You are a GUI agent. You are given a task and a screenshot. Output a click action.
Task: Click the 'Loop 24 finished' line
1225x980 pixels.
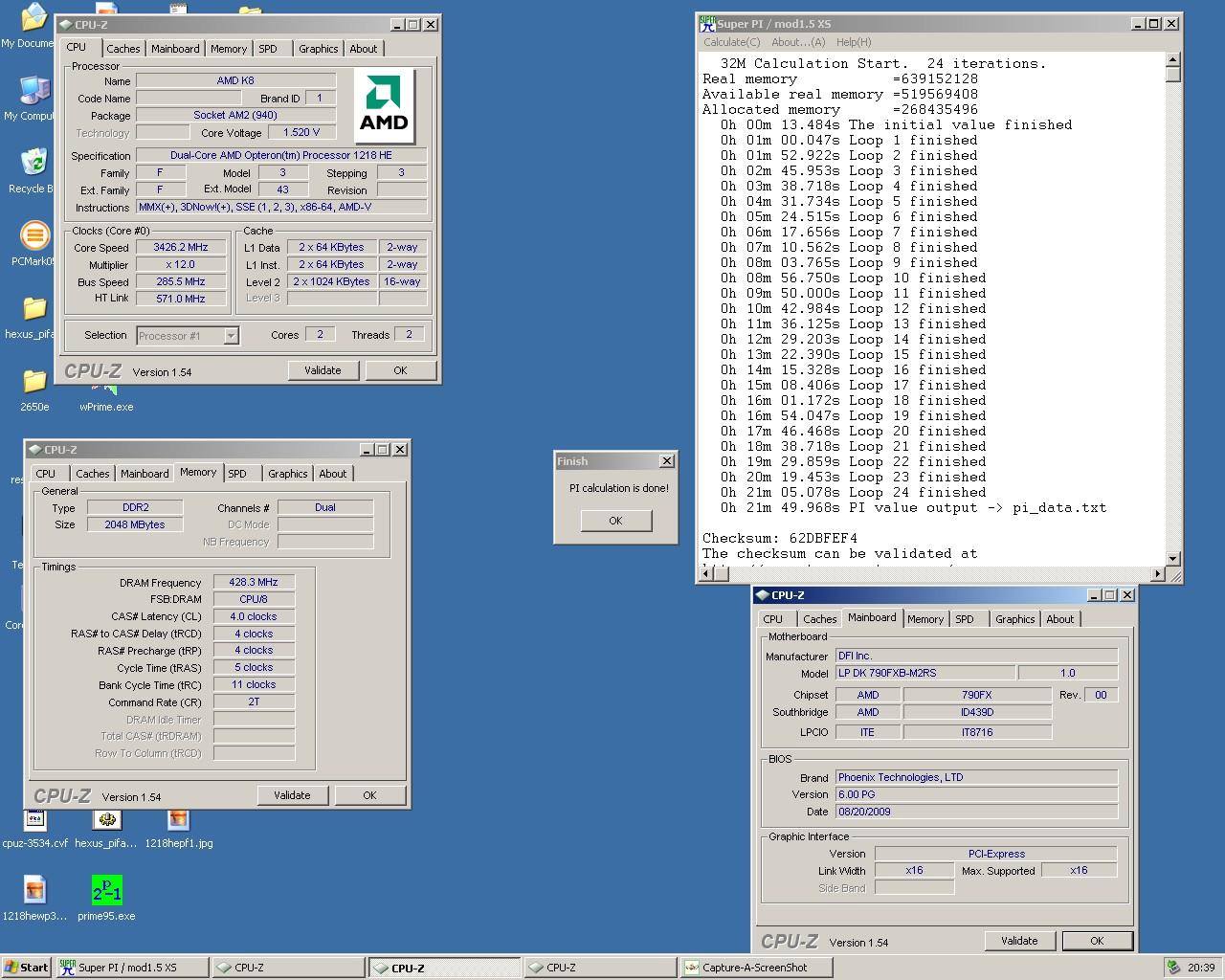(x=854, y=492)
